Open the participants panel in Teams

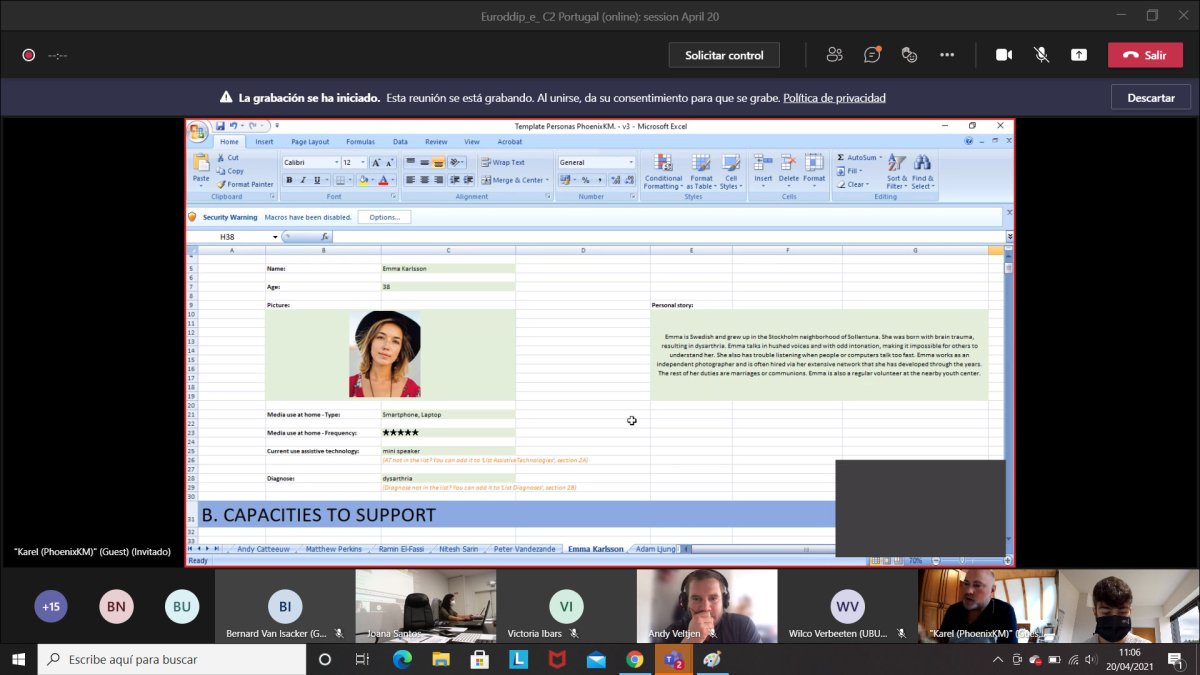pyautogui.click(x=834, y=55)
